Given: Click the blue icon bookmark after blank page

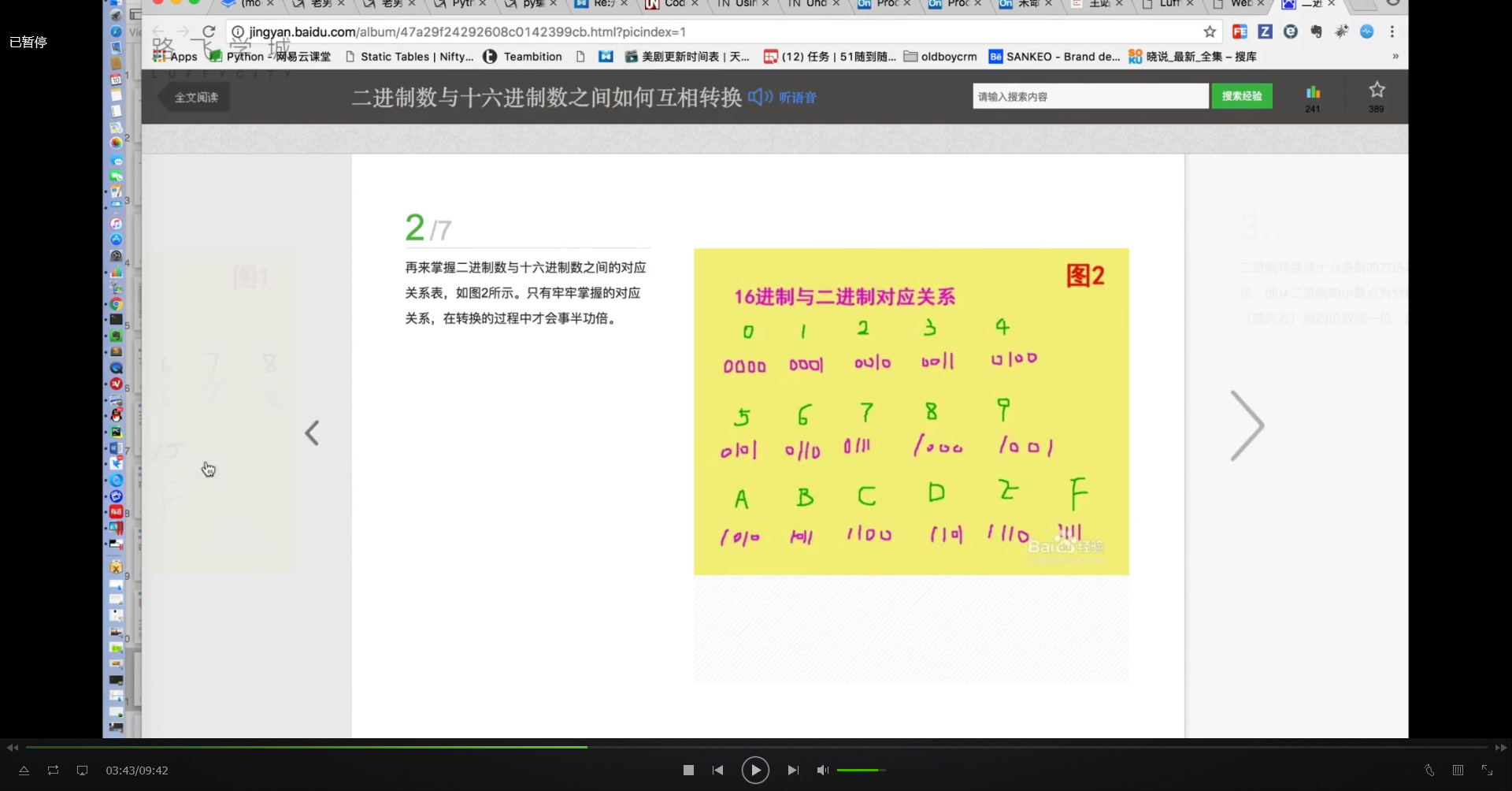Looking at the screenshot, I should tap(606, 57).
